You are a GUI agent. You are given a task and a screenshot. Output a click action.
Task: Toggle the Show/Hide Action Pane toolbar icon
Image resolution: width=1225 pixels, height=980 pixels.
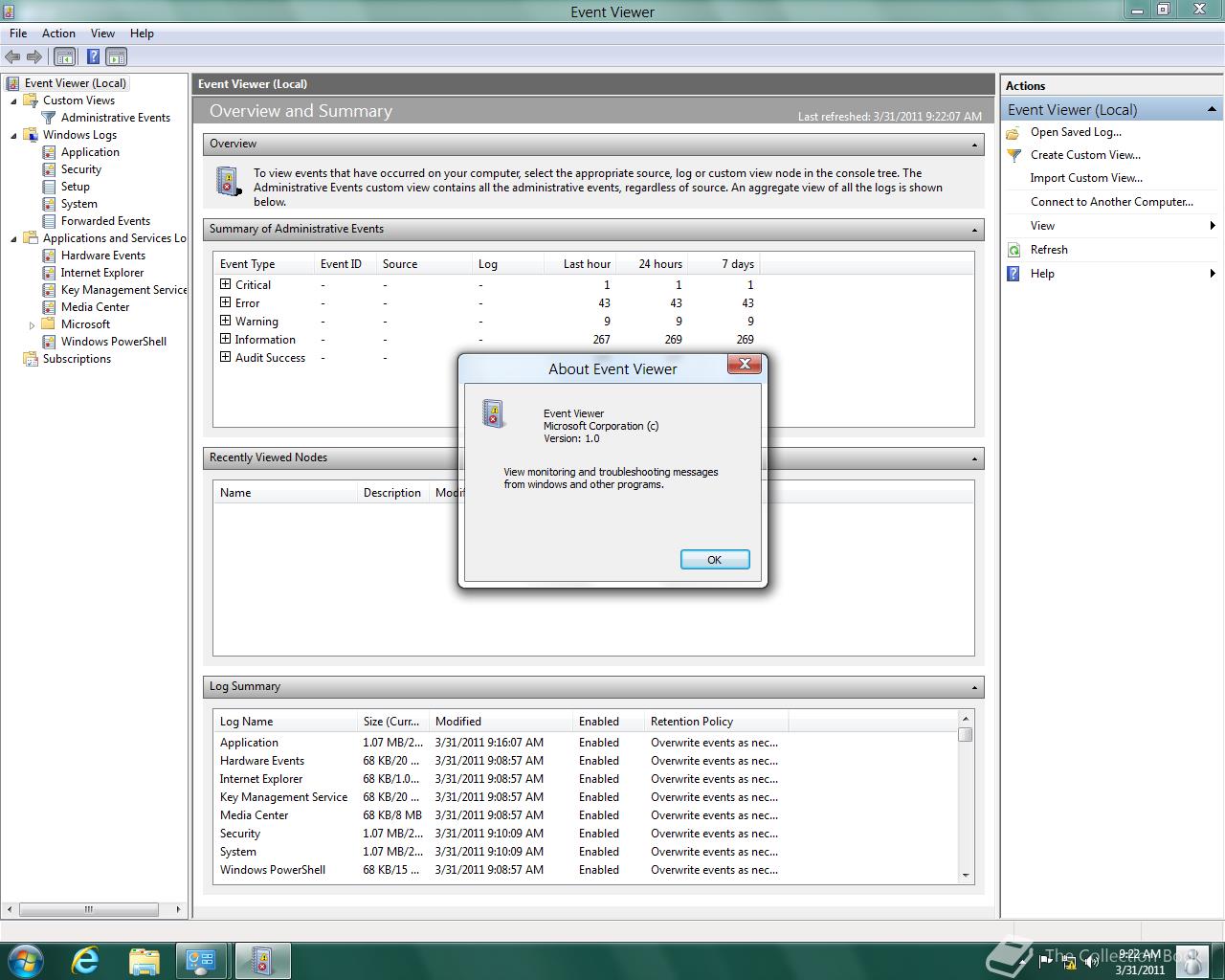(x=116, y=57)
